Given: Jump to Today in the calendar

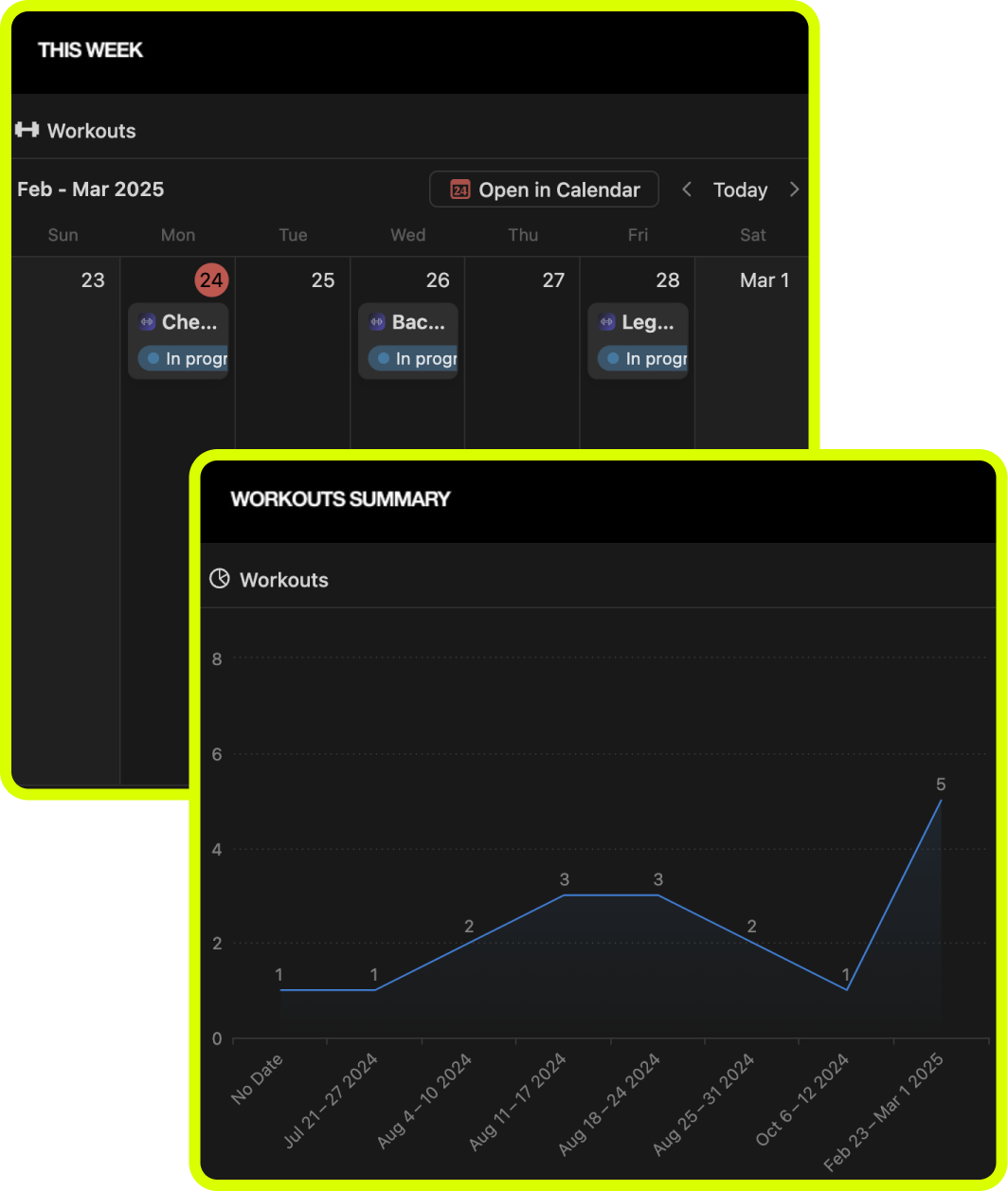Looking at the screenshot, I should 740,190.
